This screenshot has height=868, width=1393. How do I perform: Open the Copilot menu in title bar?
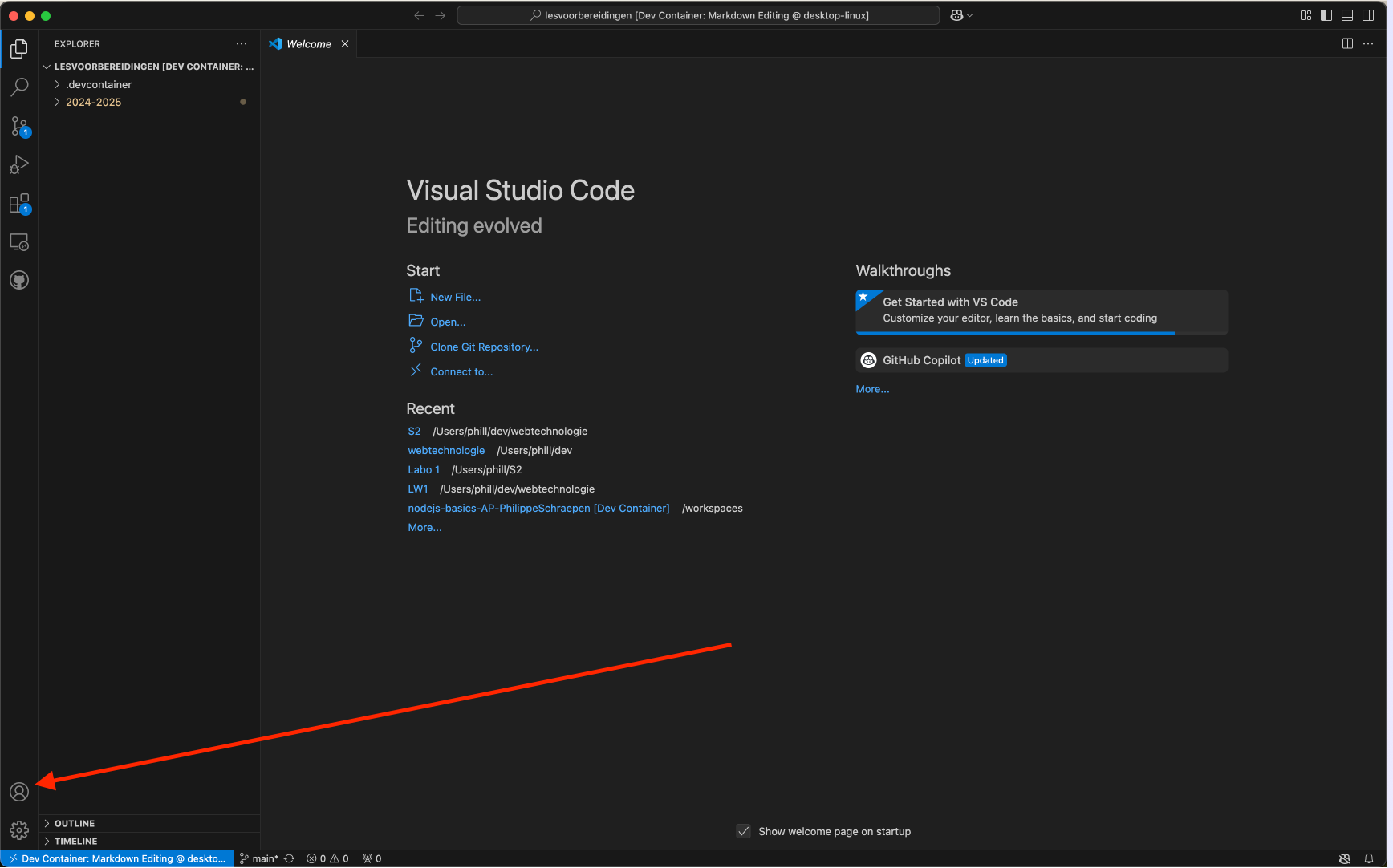[x=961, y=15]
